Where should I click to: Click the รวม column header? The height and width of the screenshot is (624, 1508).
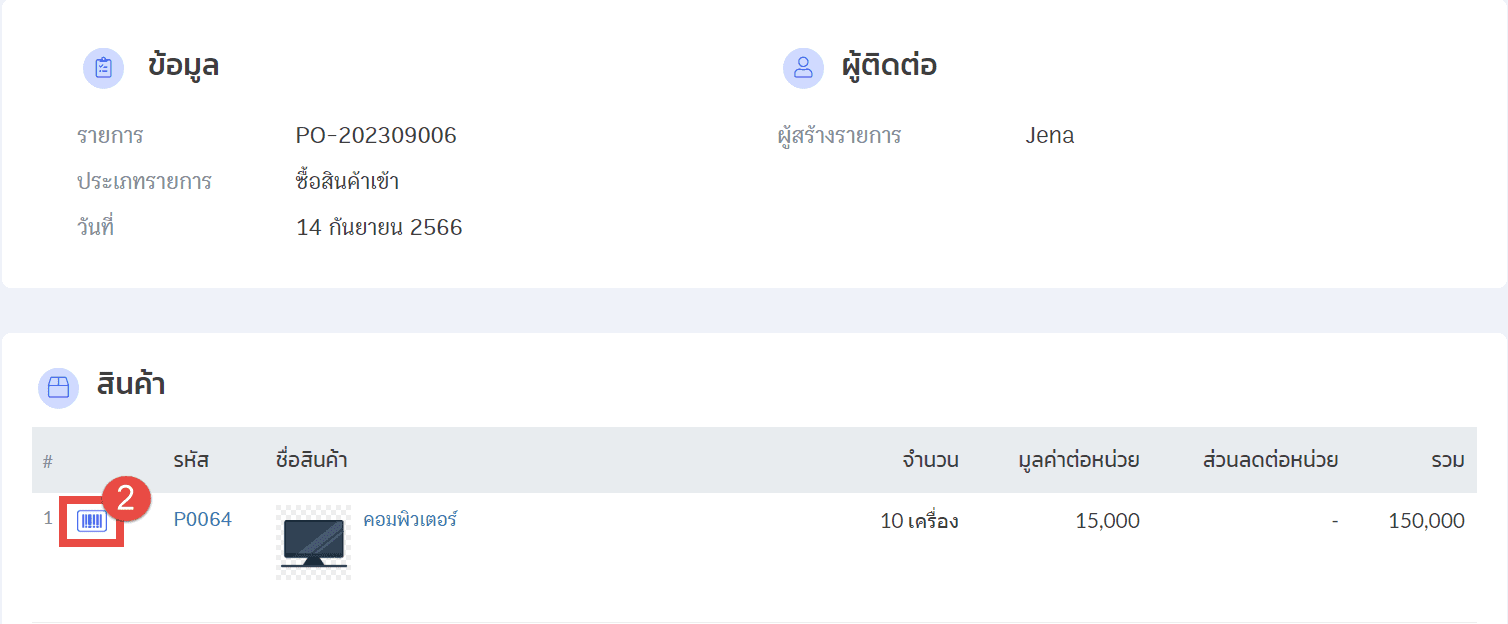coord(1447,461)
